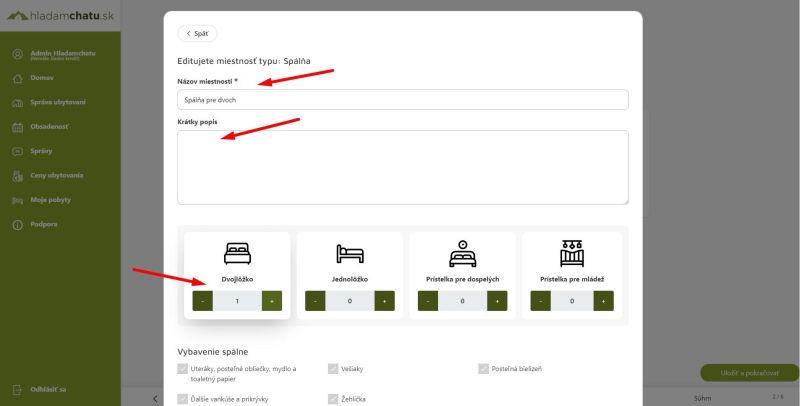Screen dimensions: 800x406
Task: Click the Admin Hladamchatu profile icon
Action: (18, 55)
